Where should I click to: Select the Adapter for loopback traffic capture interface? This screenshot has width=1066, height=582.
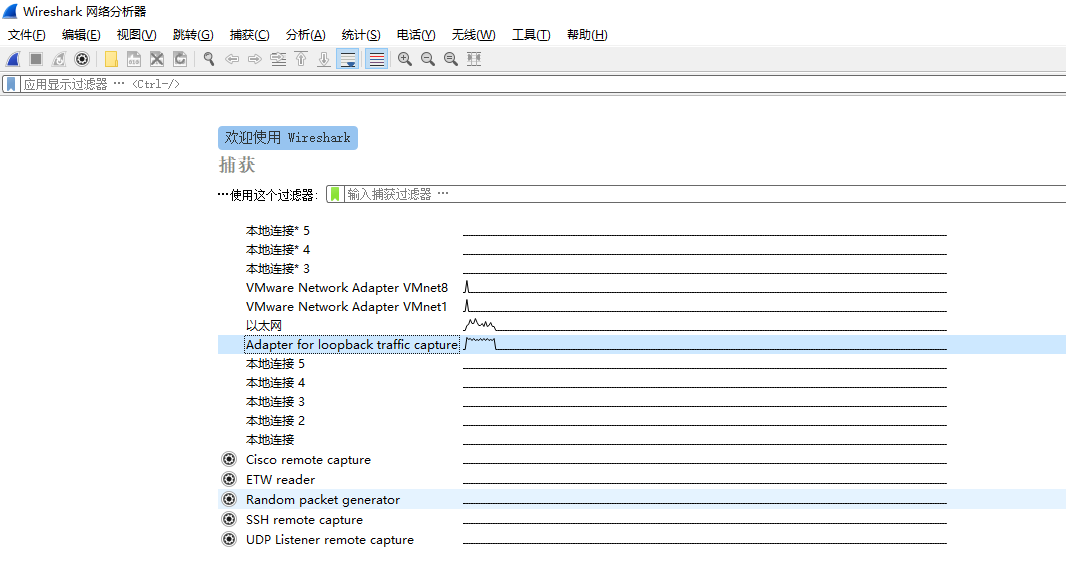point(352,344)
